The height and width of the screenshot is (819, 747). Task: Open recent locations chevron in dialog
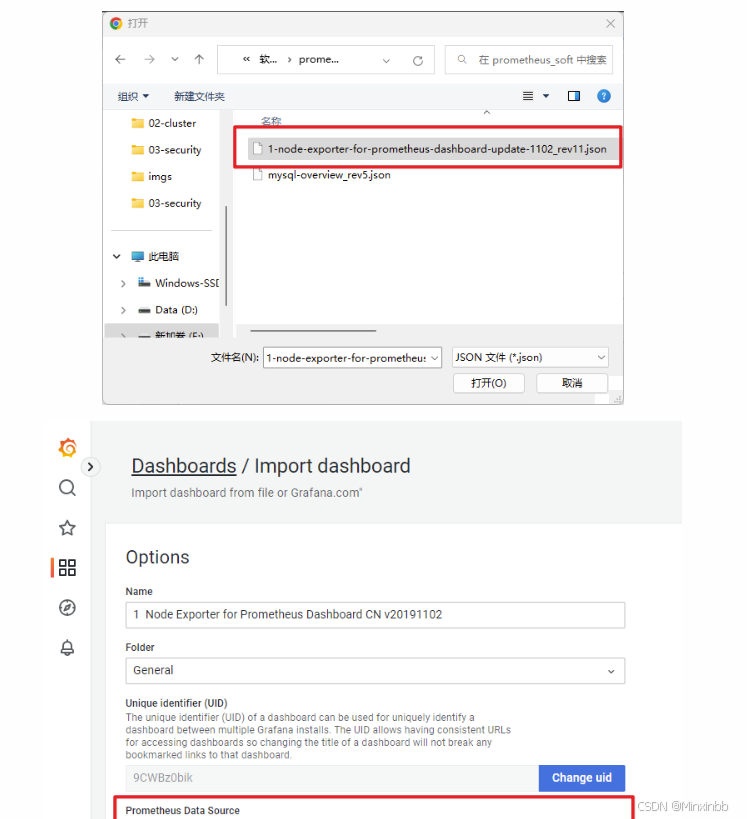tap(174, 60)
